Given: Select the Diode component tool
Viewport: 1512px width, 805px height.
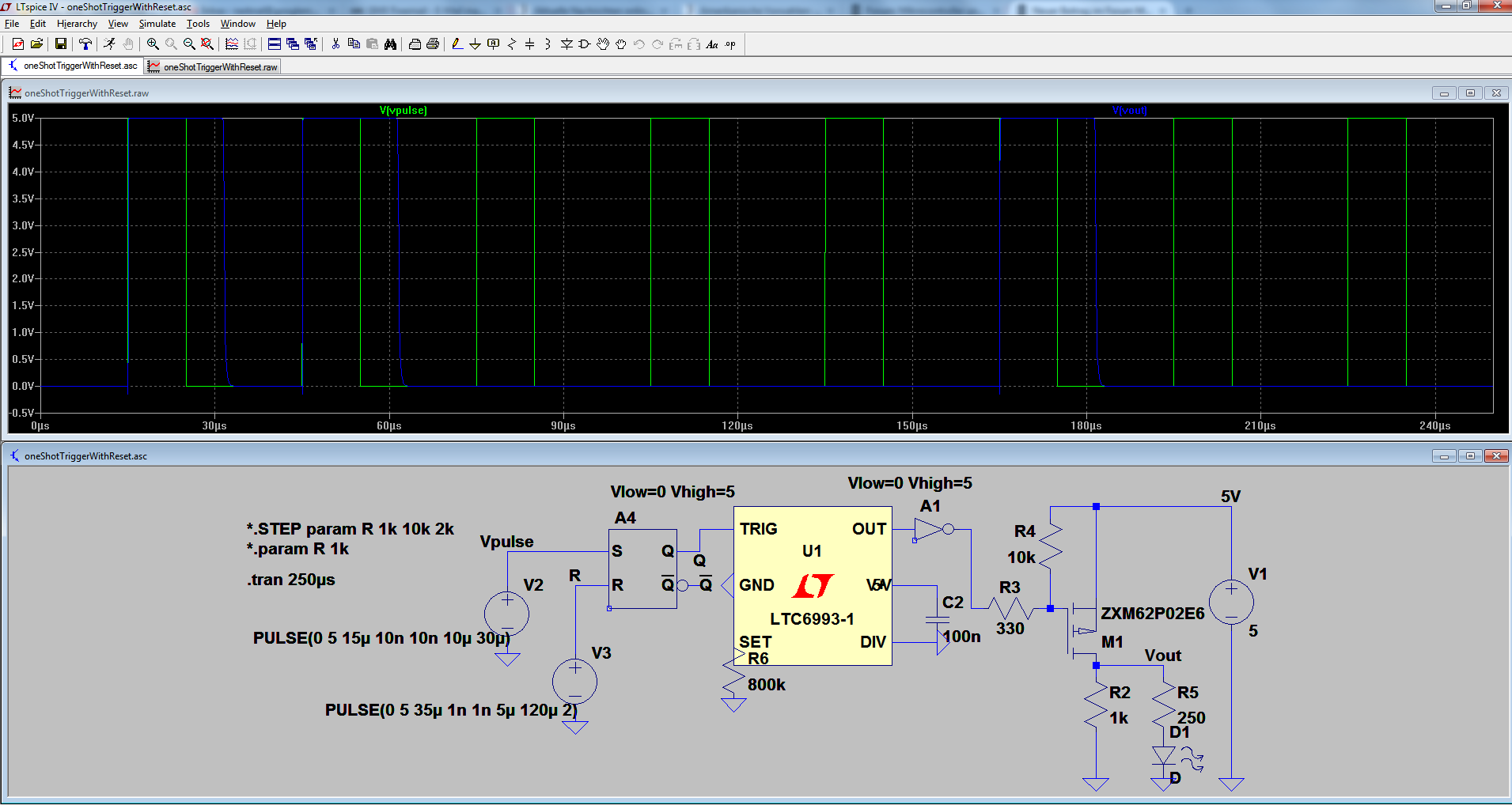Looking at the screenshot, I should click(567, 44).
